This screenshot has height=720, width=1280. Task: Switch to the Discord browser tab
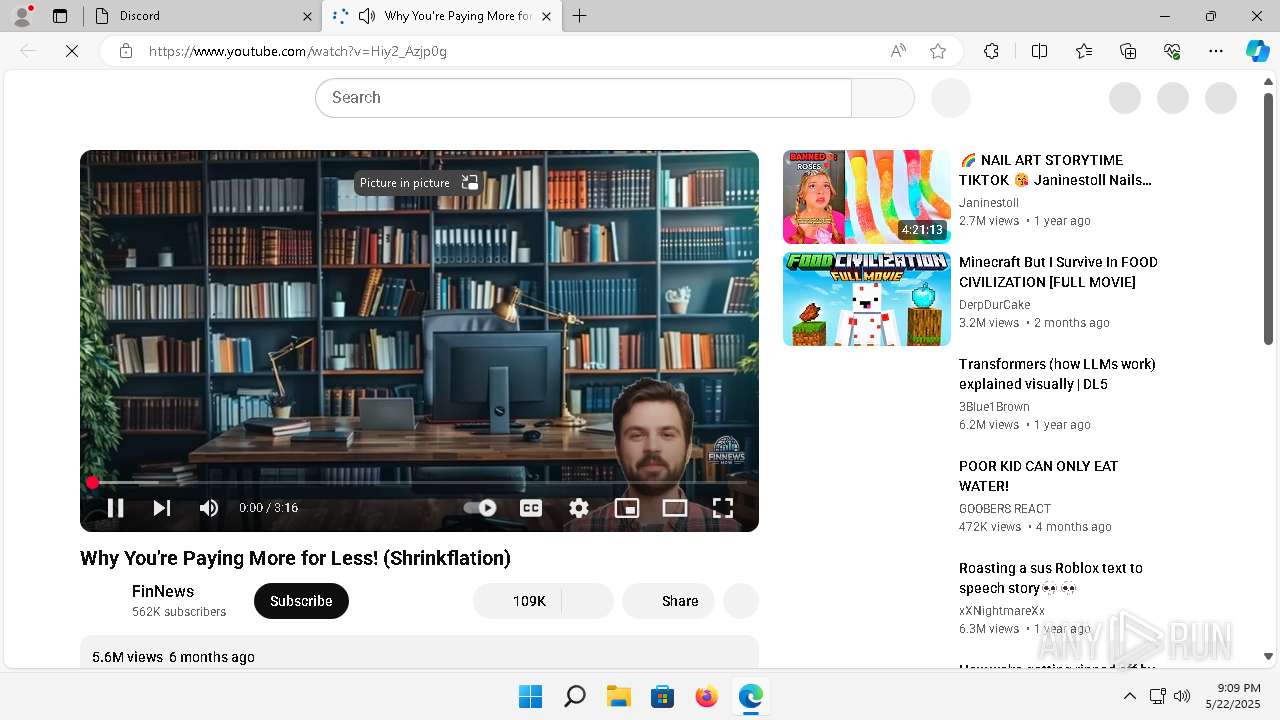click(x=200, y=16)
